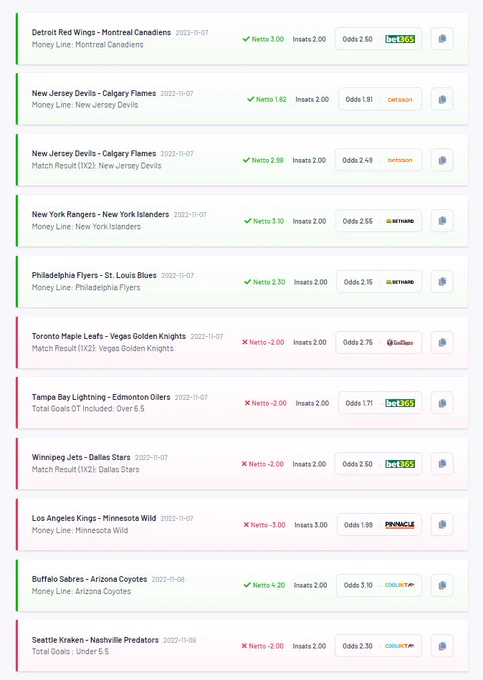Open Betsson odds 1.91 button
Screen dimensions: 483x680
click(x=380, y=99)
